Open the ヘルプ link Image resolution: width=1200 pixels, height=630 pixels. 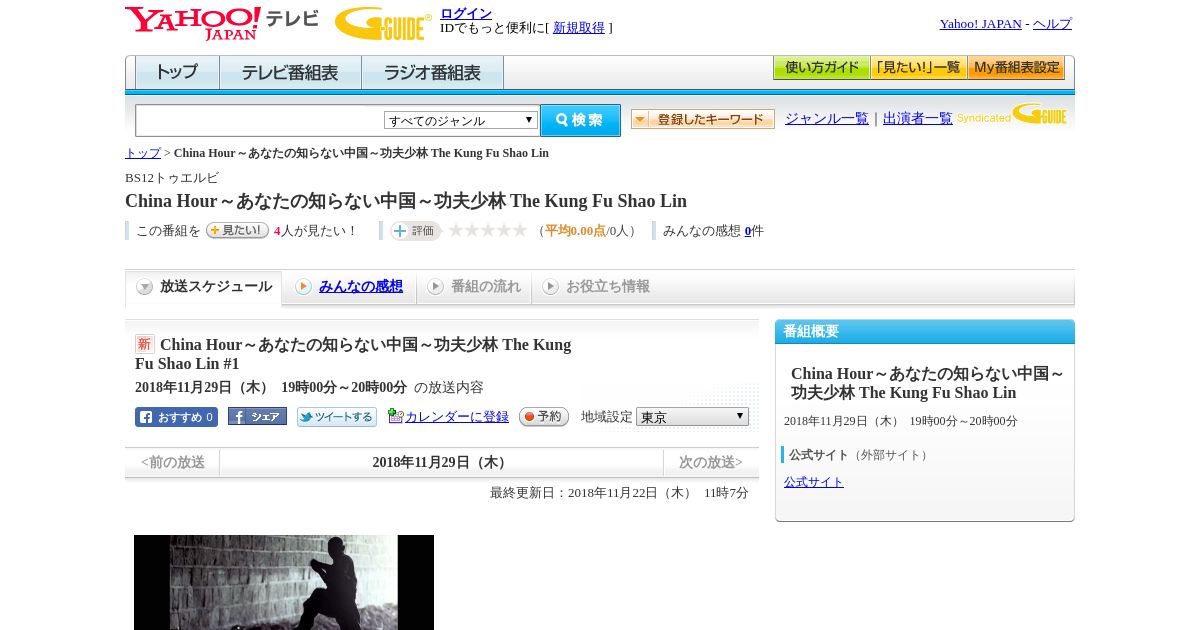(x=1052, y=24)
